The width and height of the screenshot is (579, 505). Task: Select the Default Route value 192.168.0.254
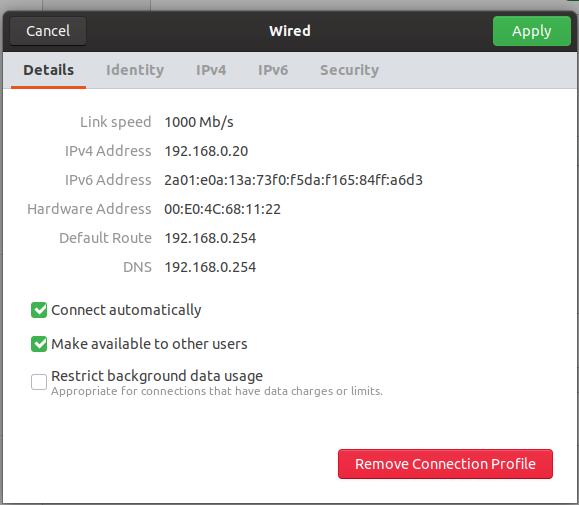click(210, 238)
